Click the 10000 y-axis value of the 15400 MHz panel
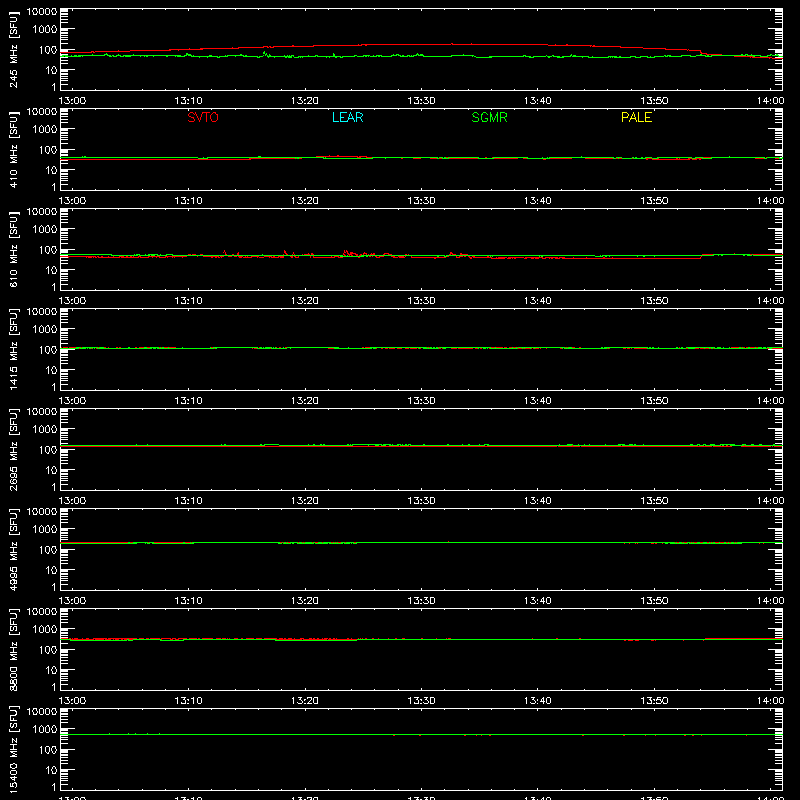The height and width of the screenshot is (800, 800). click(42, 711)
